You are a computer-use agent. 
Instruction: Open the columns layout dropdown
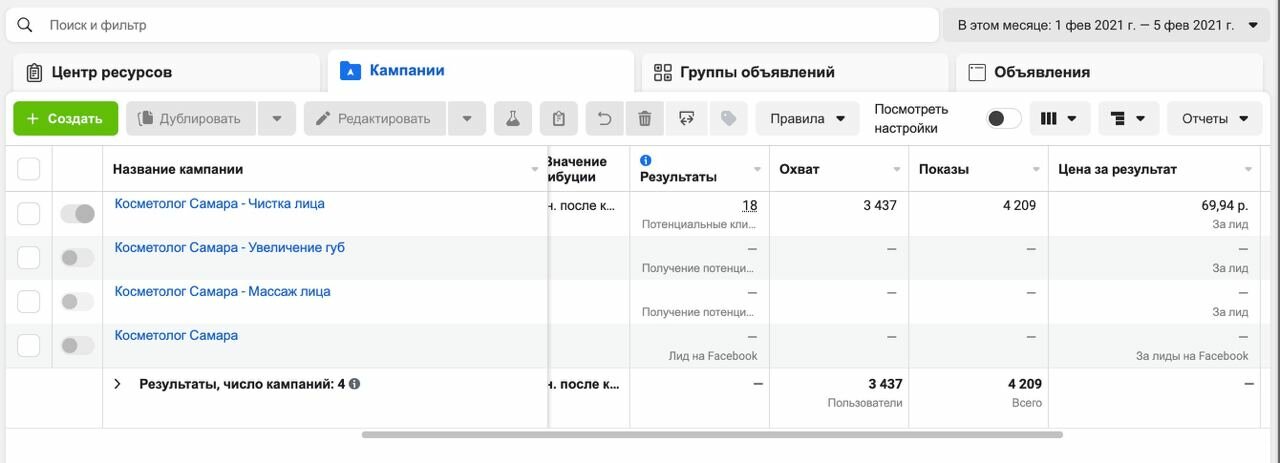(x=1059, y=118)
